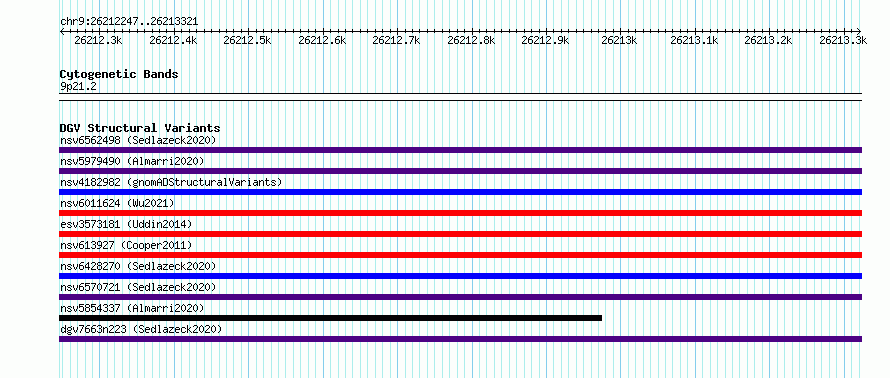
Task: Click the nsv6428270 (Sedlazeck2020) variant label
Action: click(x=138, y=266)
